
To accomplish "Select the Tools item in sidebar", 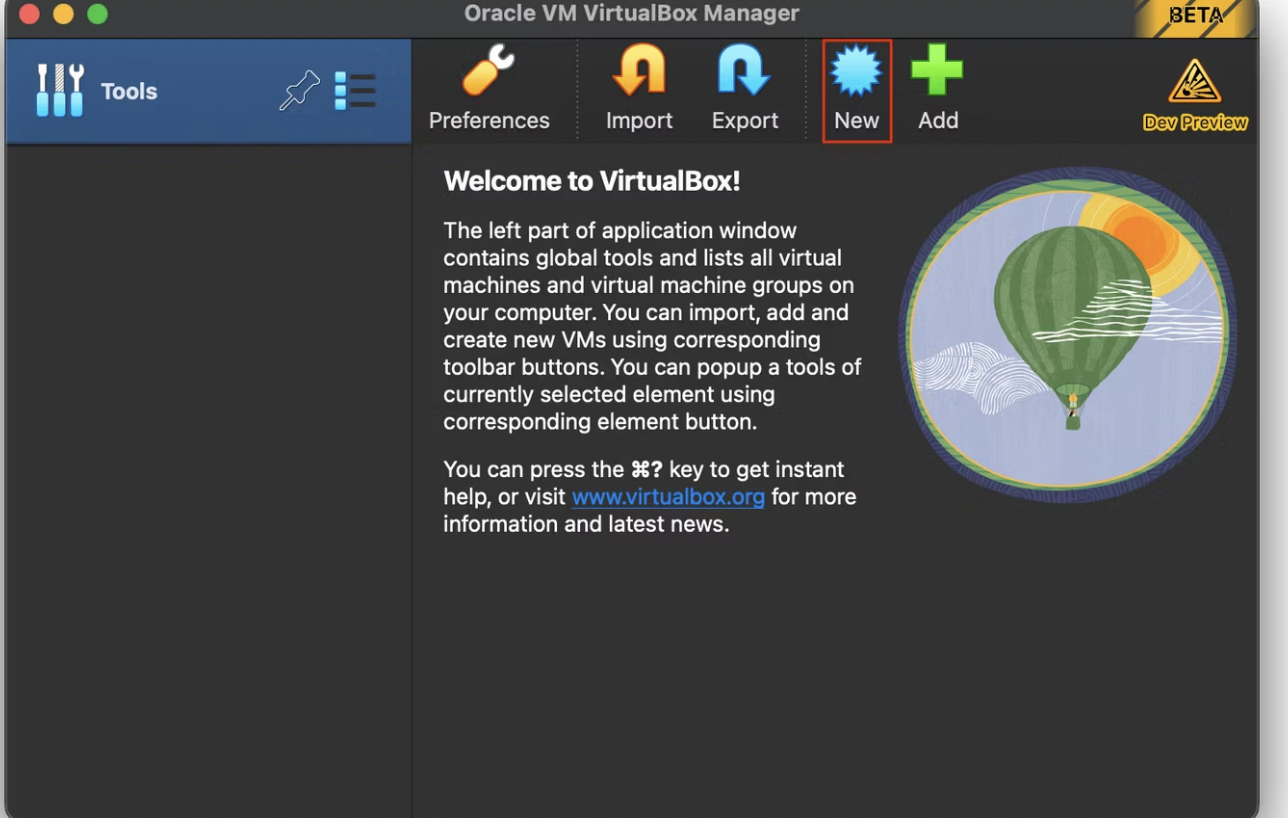I will (x=208, y=91).
